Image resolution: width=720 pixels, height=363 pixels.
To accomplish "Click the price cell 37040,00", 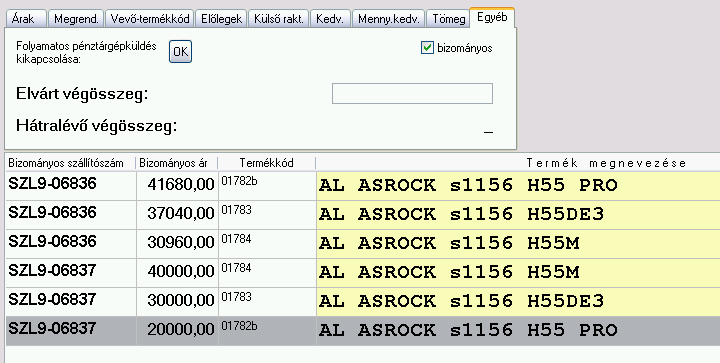I will coord(177,215).
